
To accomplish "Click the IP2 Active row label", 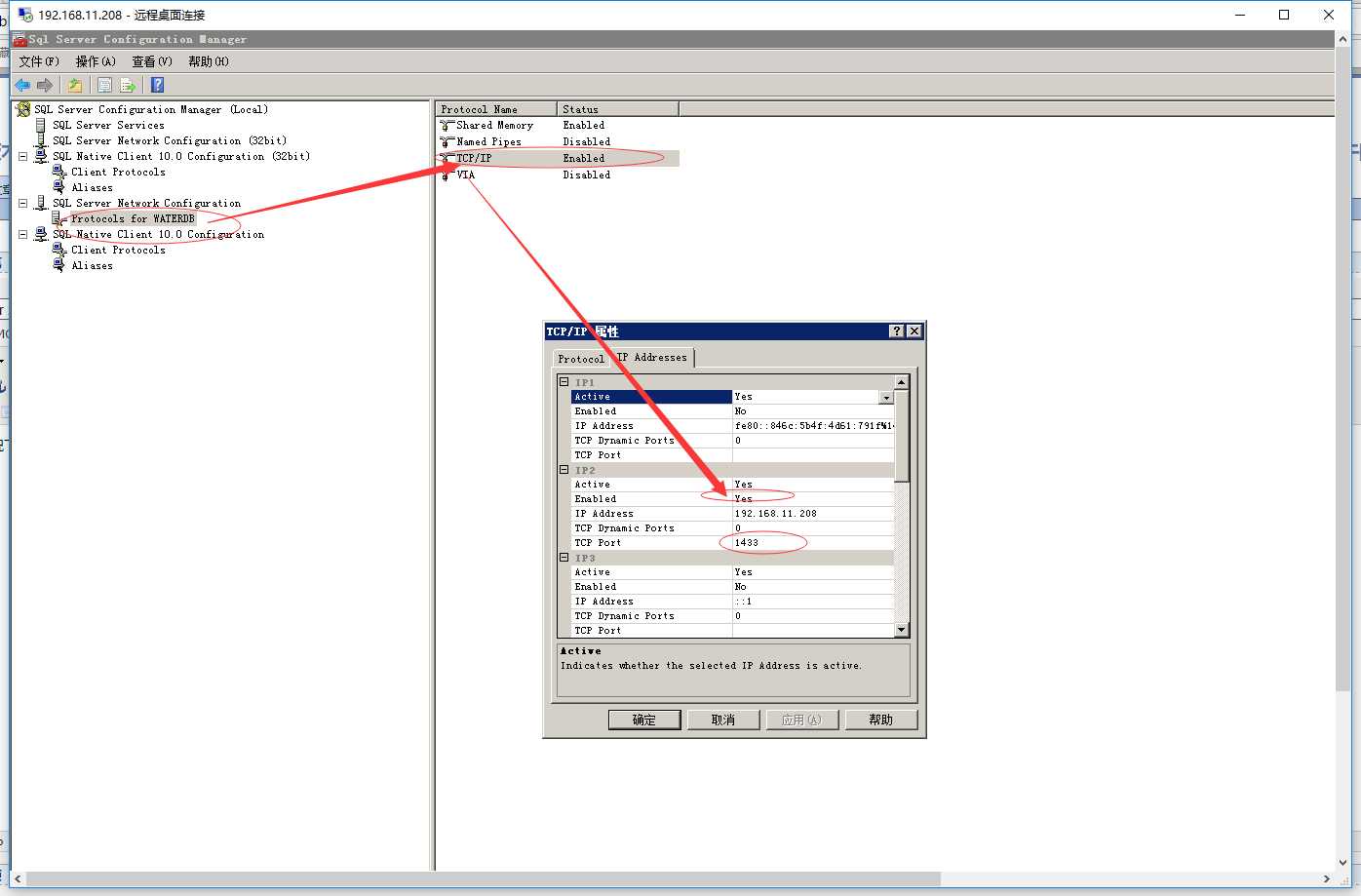I will click(592, 484).
